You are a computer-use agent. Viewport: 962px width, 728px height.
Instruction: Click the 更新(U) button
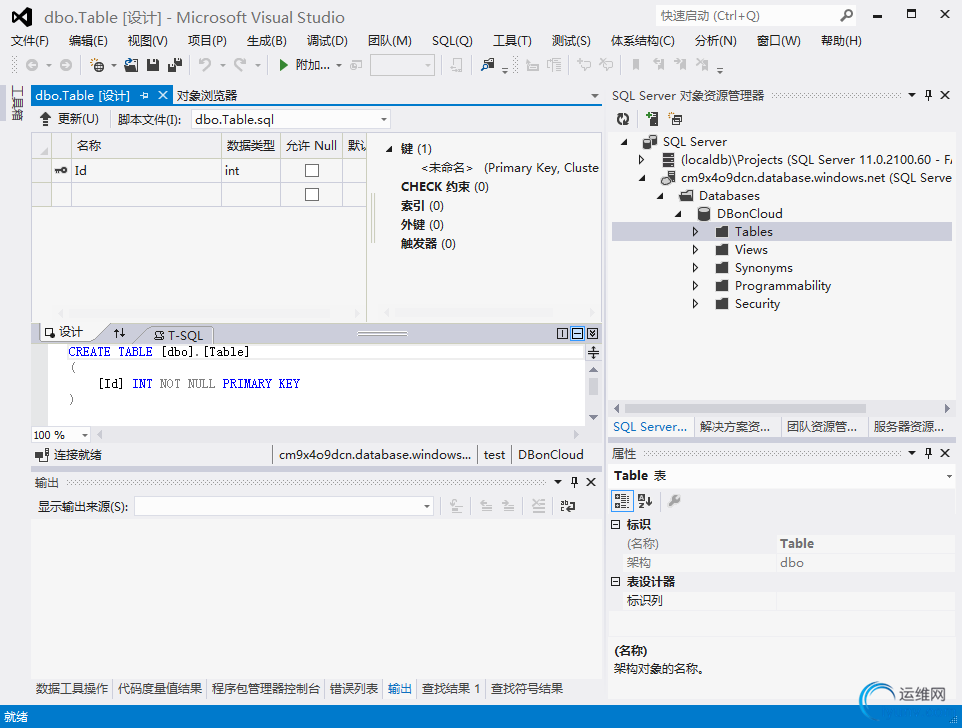(x=69, y=119)
